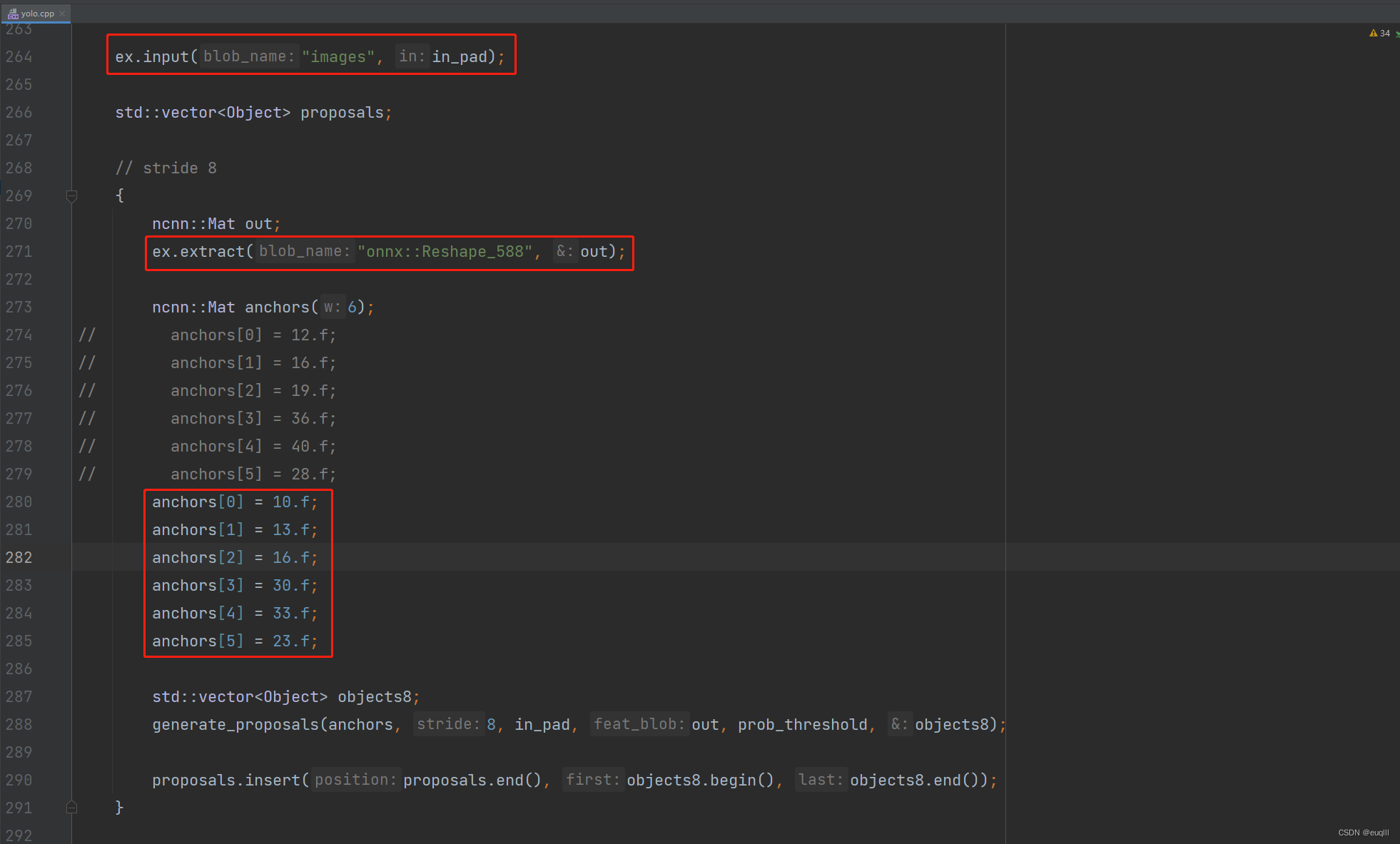Screen dimensions: 1400x844
Task: Click line number 282 in the gutter
Action: (19, 557)
